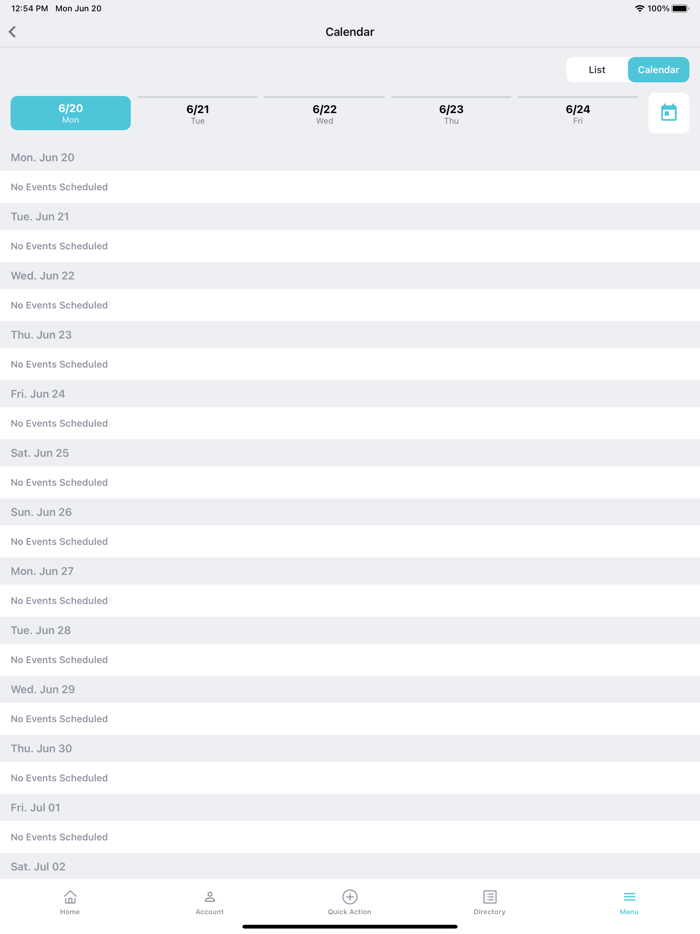Open the Menu hamburger icon
This screenshot has width=700, height=934.
coord(629,896)
